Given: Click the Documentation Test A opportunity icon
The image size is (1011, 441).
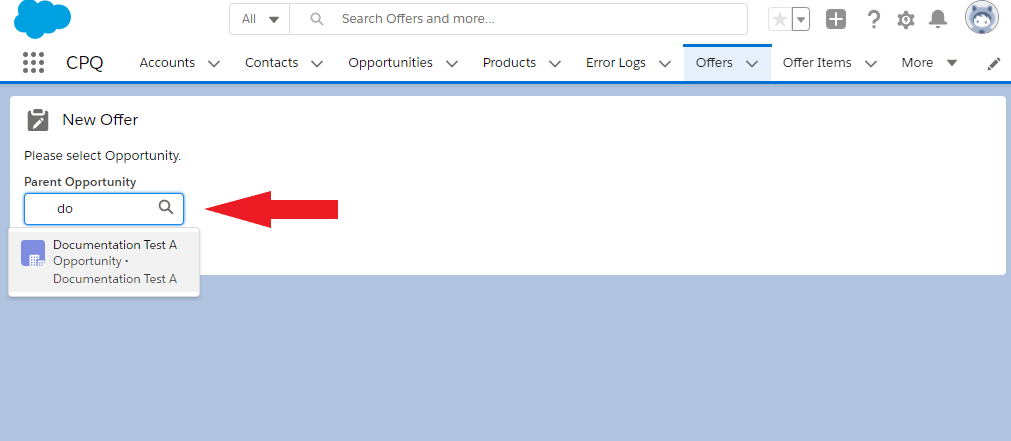Looking at the screenshot, I should [33, 253].
